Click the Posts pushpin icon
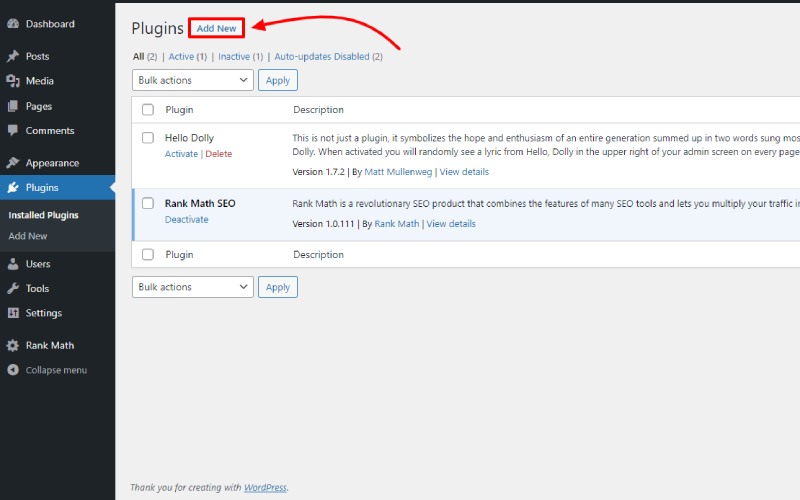800x500 pixels. pos(13,56)
